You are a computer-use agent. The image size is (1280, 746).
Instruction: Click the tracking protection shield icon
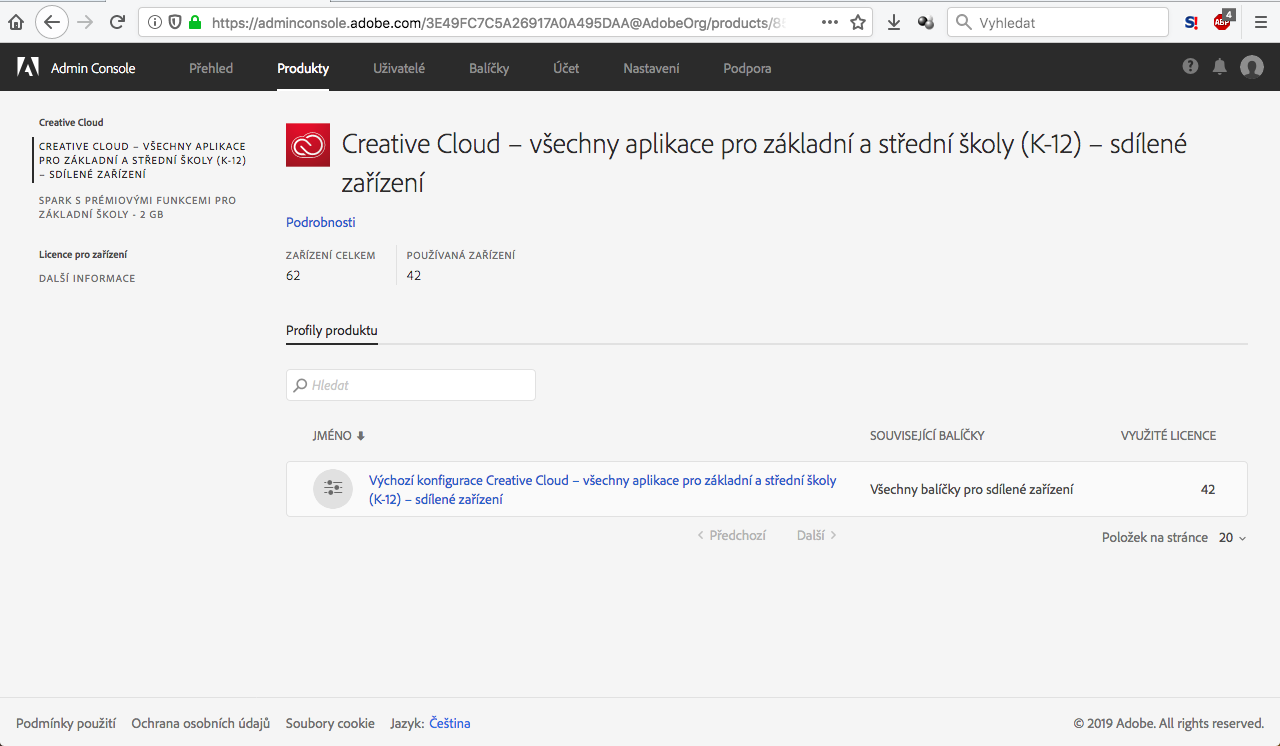[x=175, y=22]
